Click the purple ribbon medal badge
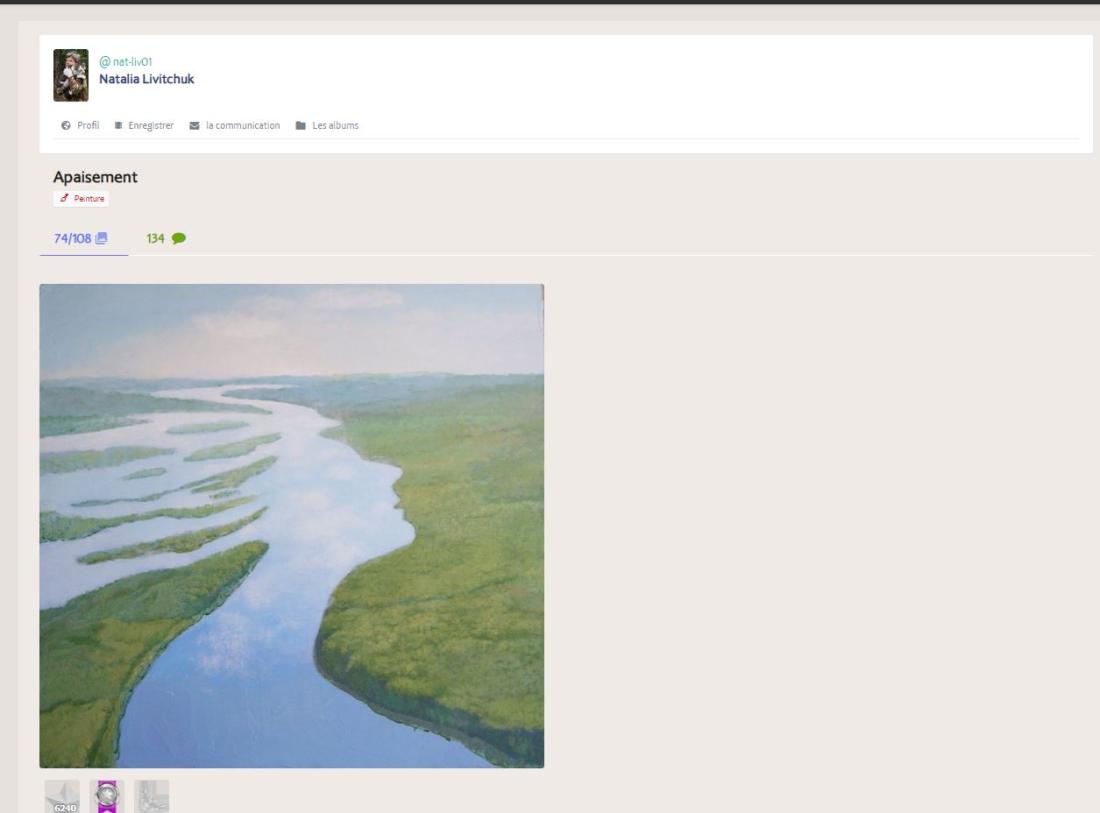The height and width of the screenshot is (813, 1100). 107,797
